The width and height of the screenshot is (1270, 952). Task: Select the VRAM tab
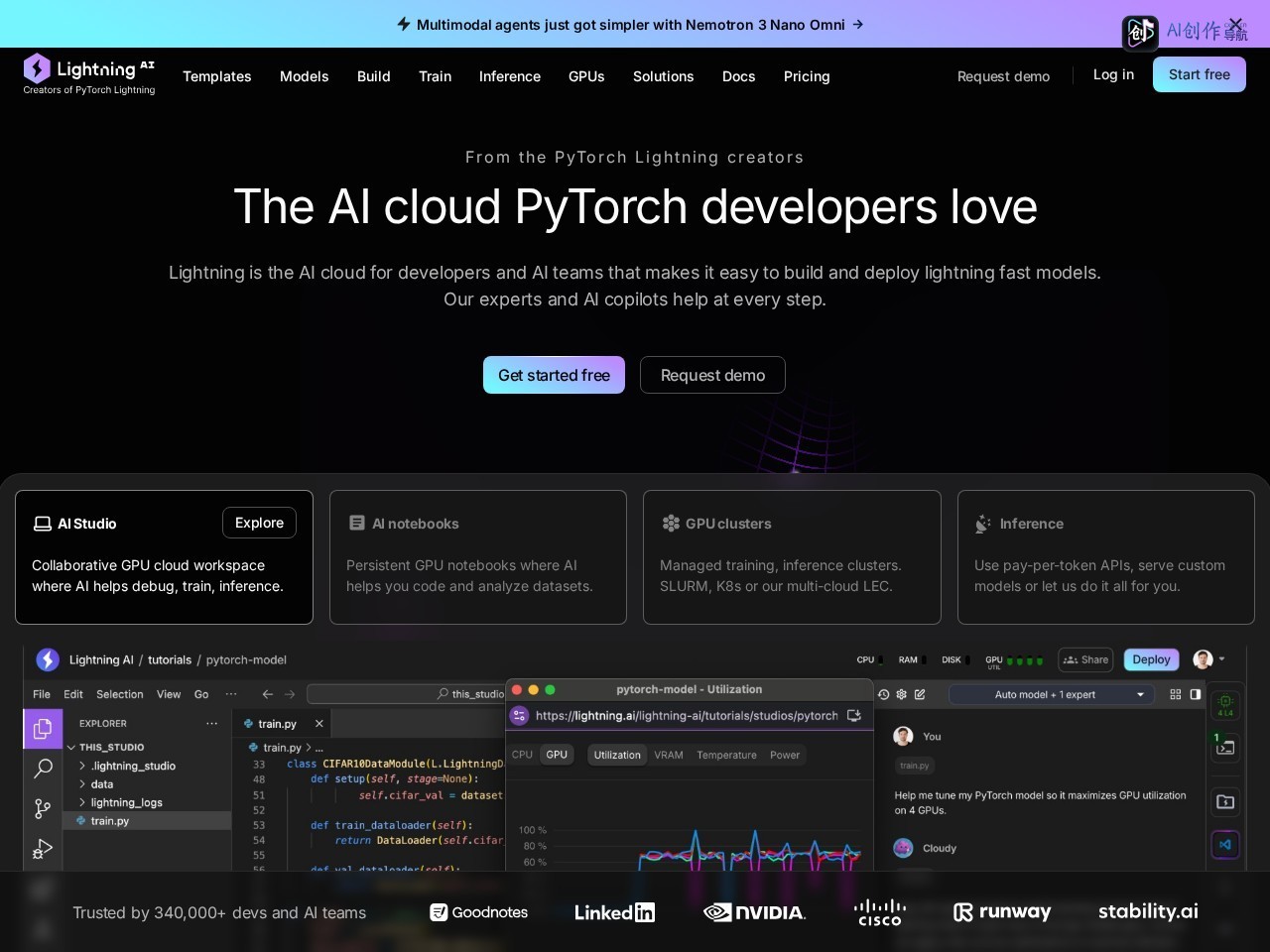coord(669,755)
